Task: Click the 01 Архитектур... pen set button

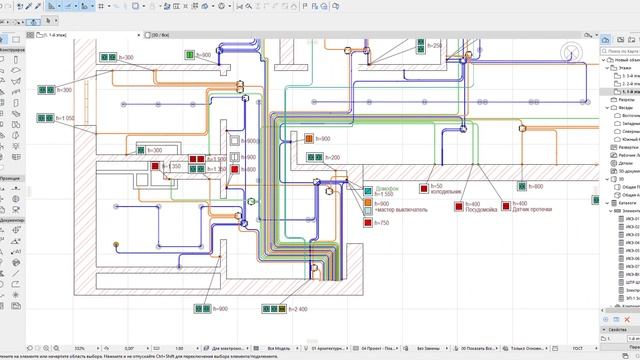Action: coord(328,348)
